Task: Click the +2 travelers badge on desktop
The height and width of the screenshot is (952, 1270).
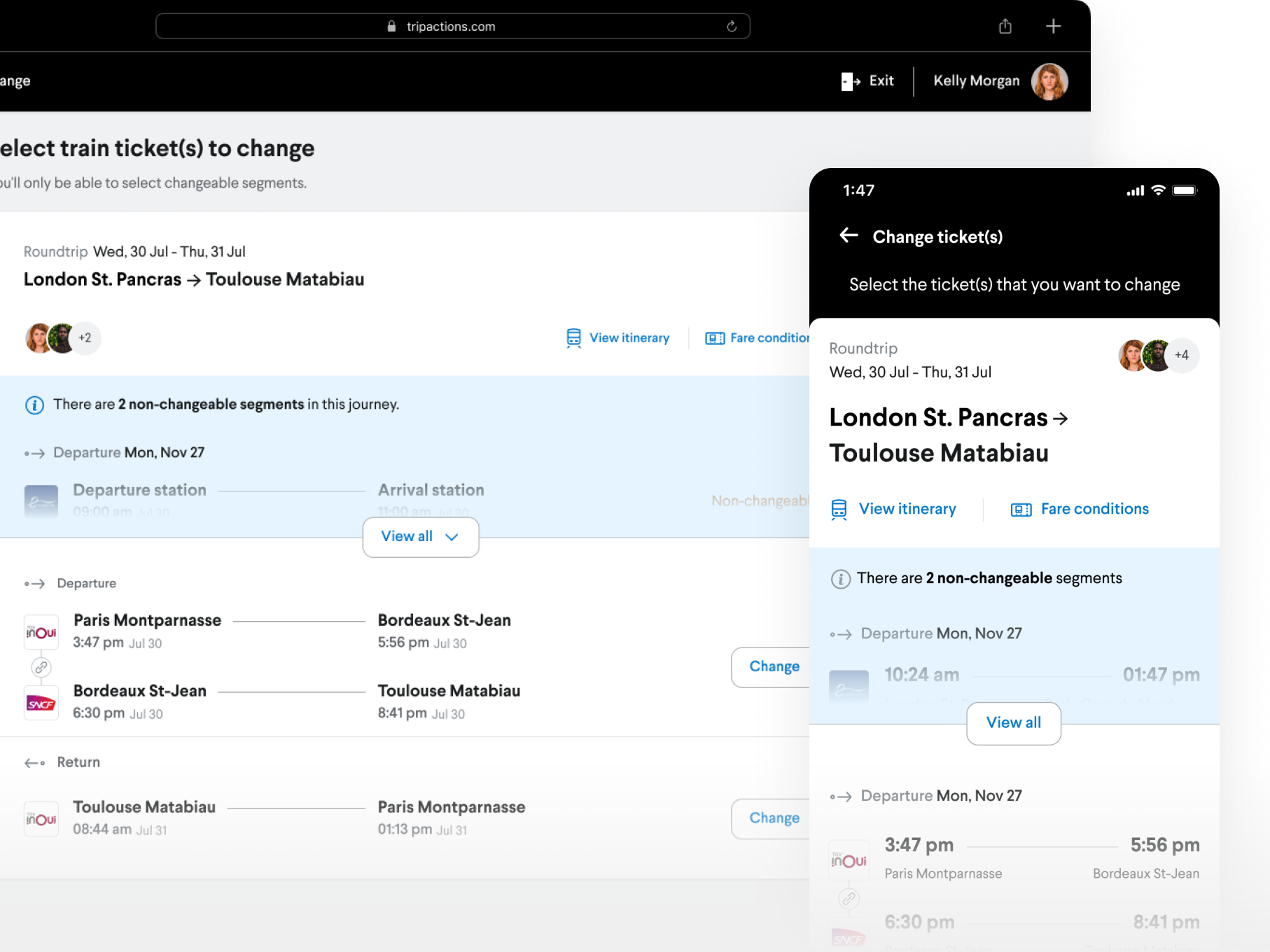Action: tap(85, 338)
